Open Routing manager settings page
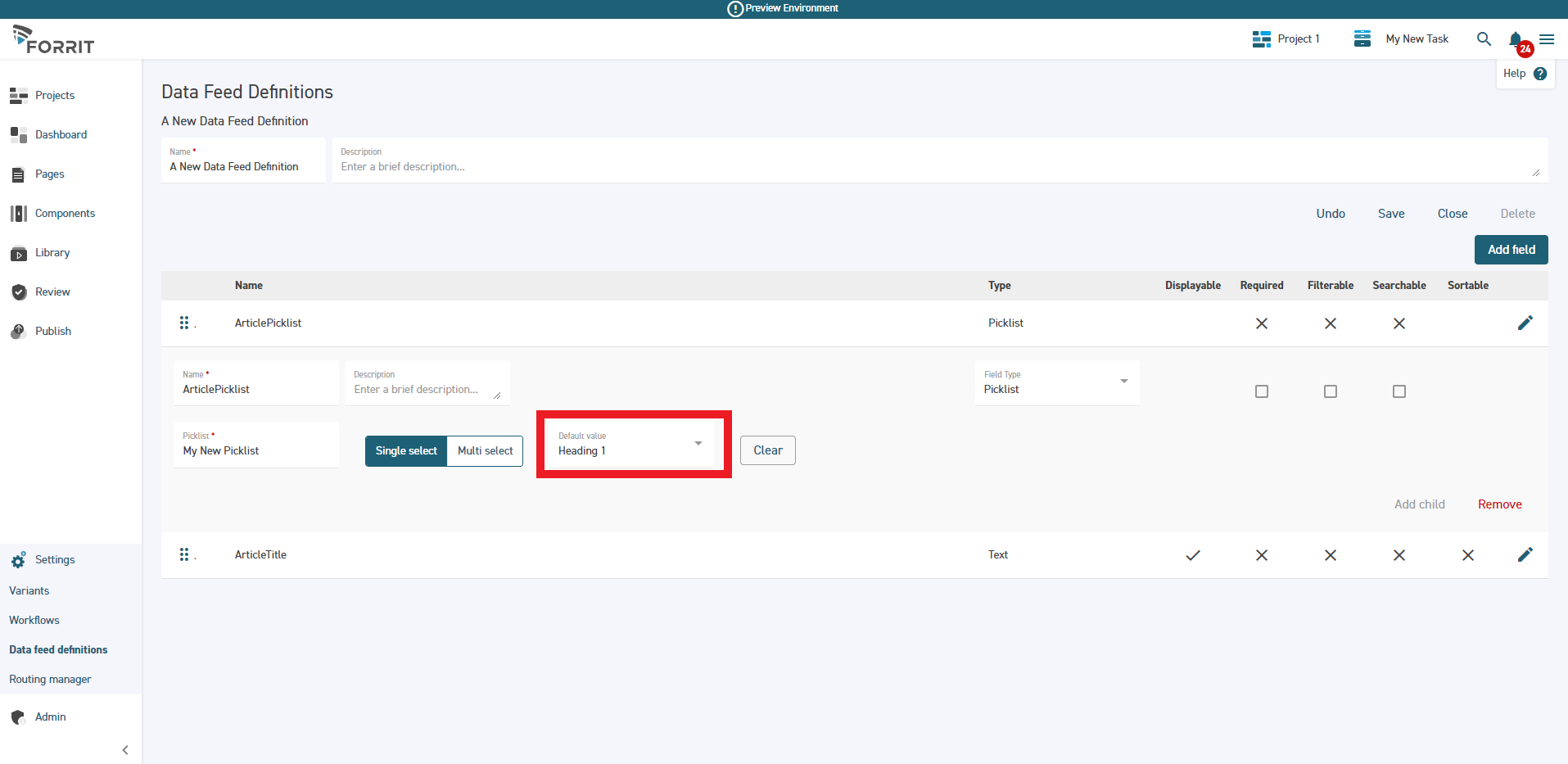 pyautogui.click(x=50, y=679)
